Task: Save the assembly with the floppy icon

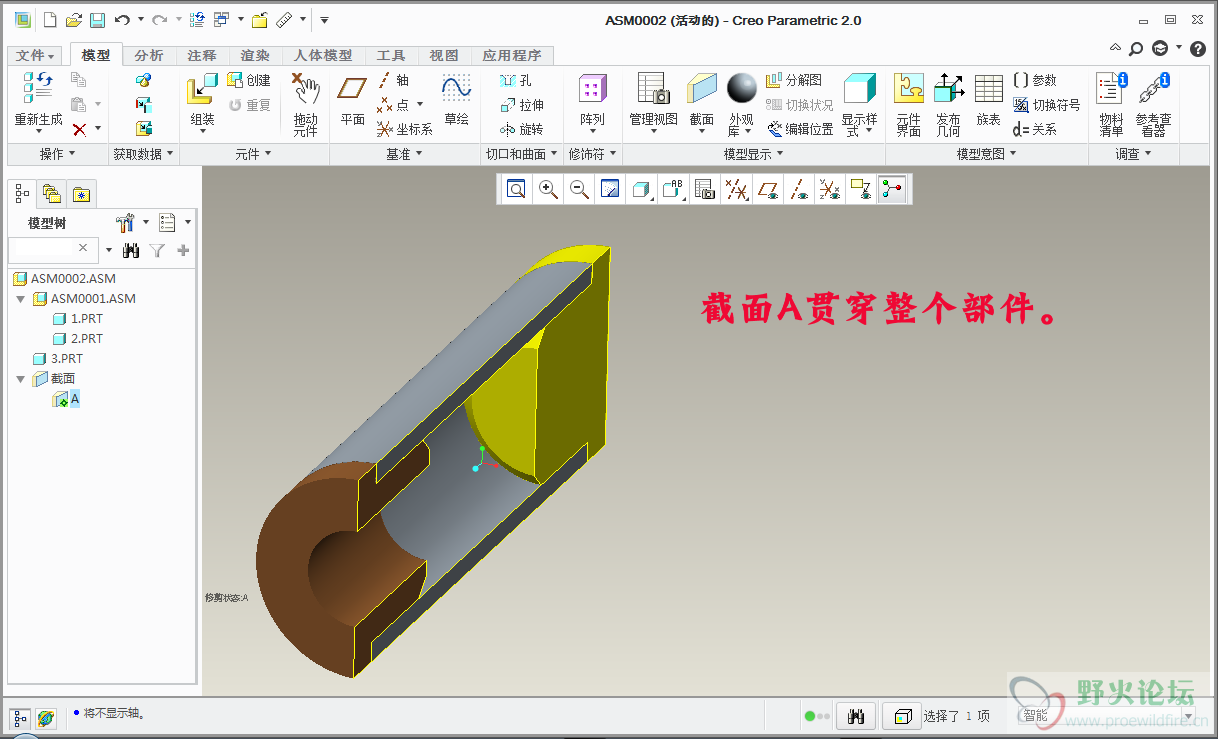Action: [97, 20]
